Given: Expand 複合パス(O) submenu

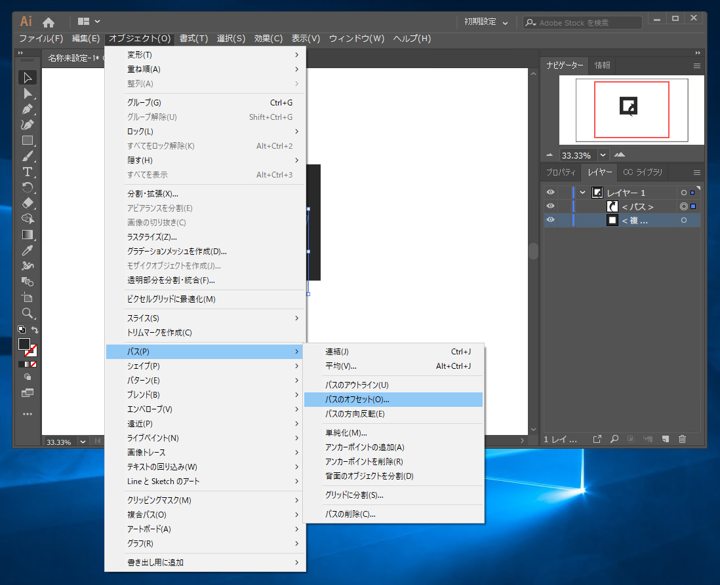Looking at the screenshot, I should pos(205,515).
